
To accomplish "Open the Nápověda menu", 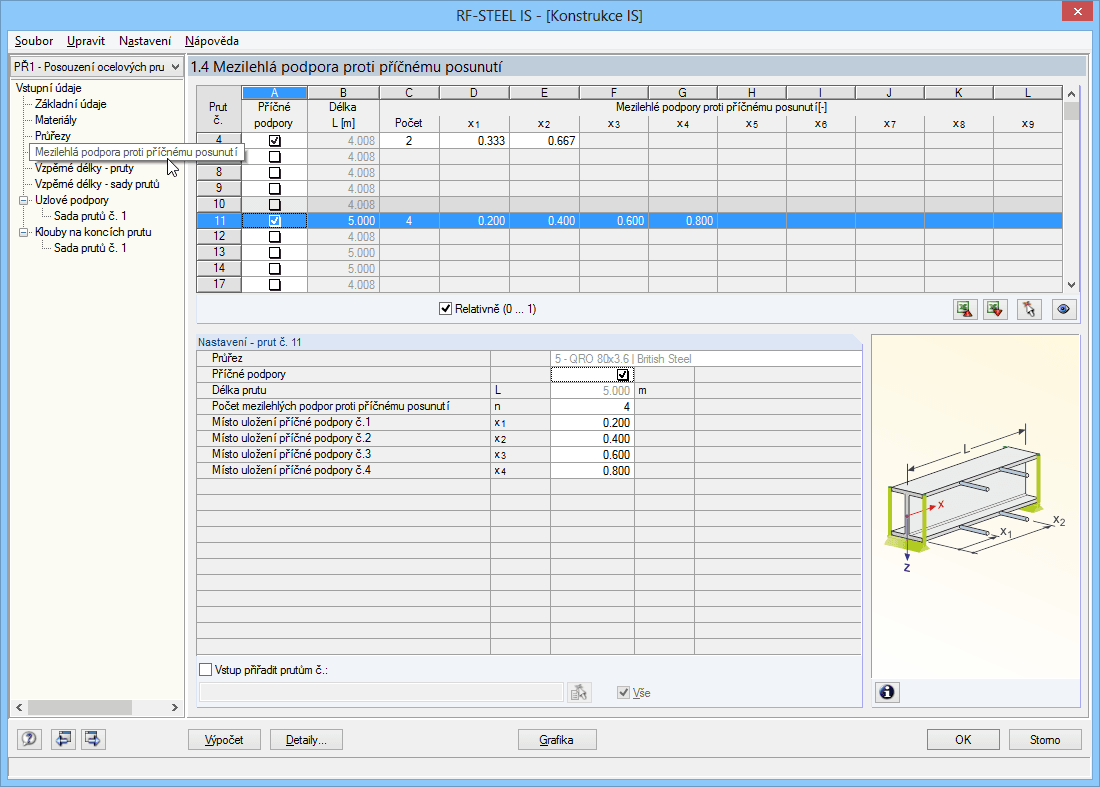I will pyautogui.click(x=212, y=41).
